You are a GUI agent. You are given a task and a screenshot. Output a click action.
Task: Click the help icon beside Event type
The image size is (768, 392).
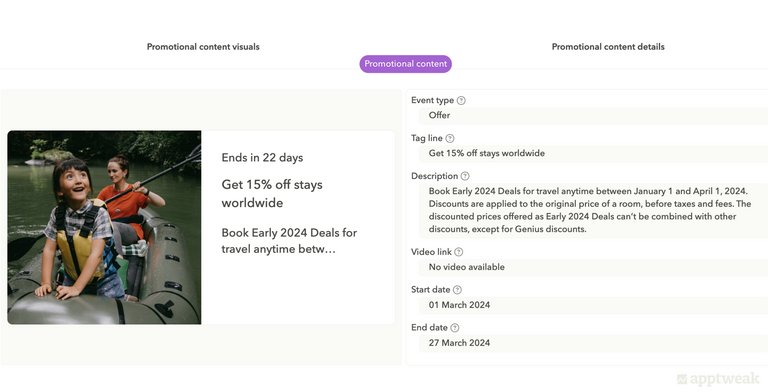pos(461,100)
